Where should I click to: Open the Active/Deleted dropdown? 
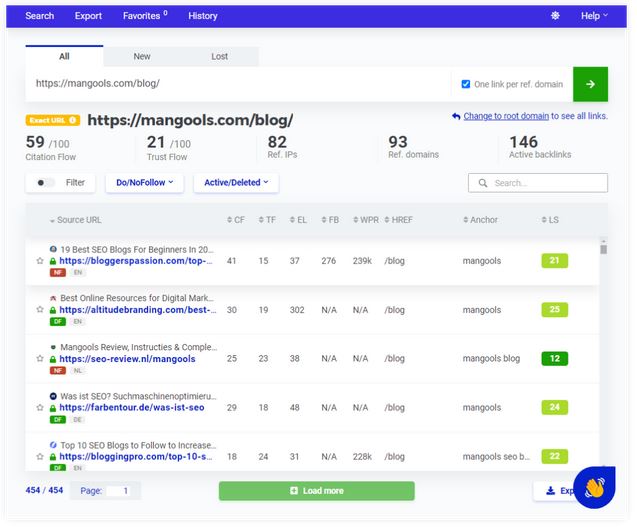click(236, 183)
